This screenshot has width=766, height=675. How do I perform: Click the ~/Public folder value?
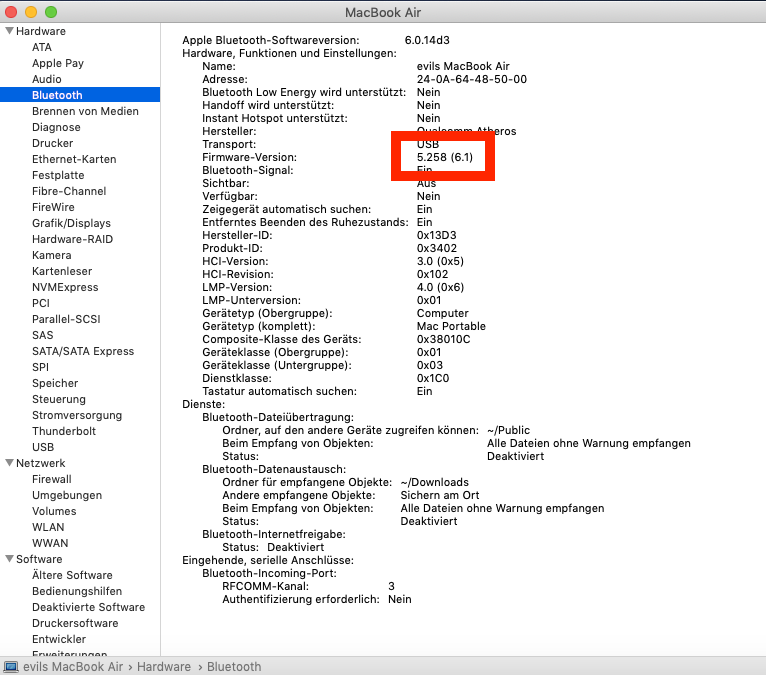point(509,430)
